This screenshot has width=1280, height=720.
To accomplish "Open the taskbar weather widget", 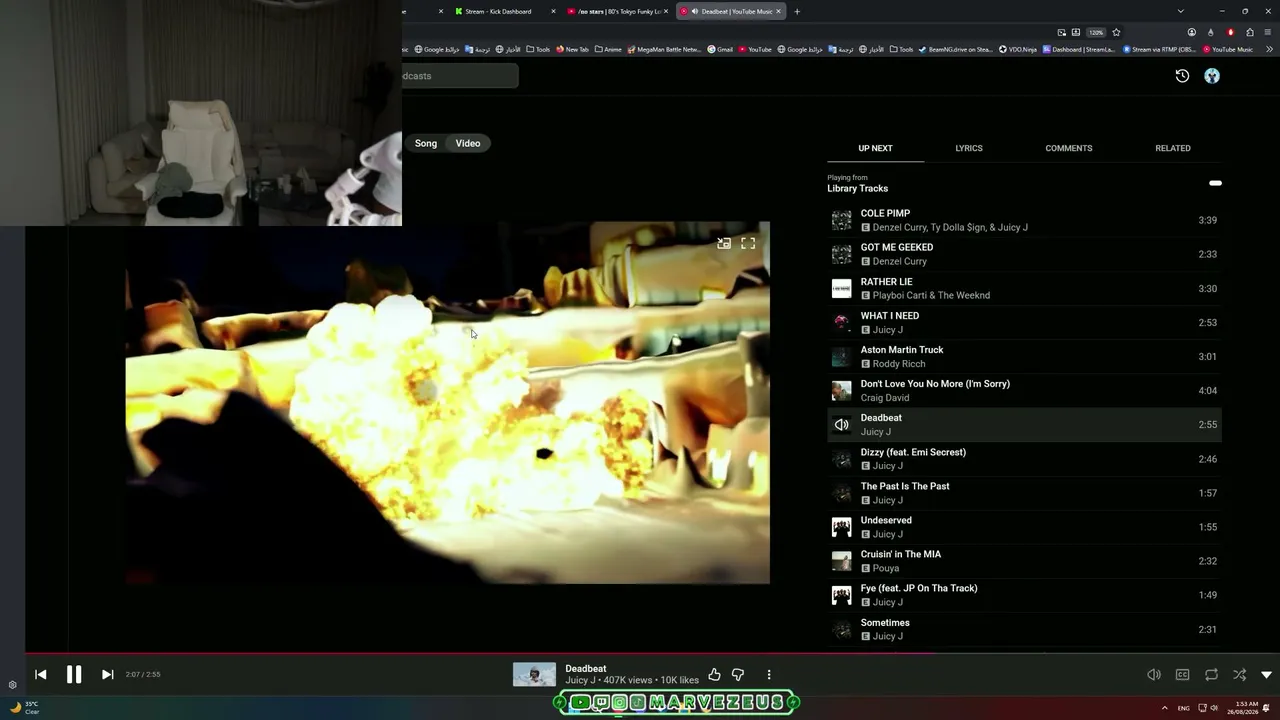I will click(24, 707).
